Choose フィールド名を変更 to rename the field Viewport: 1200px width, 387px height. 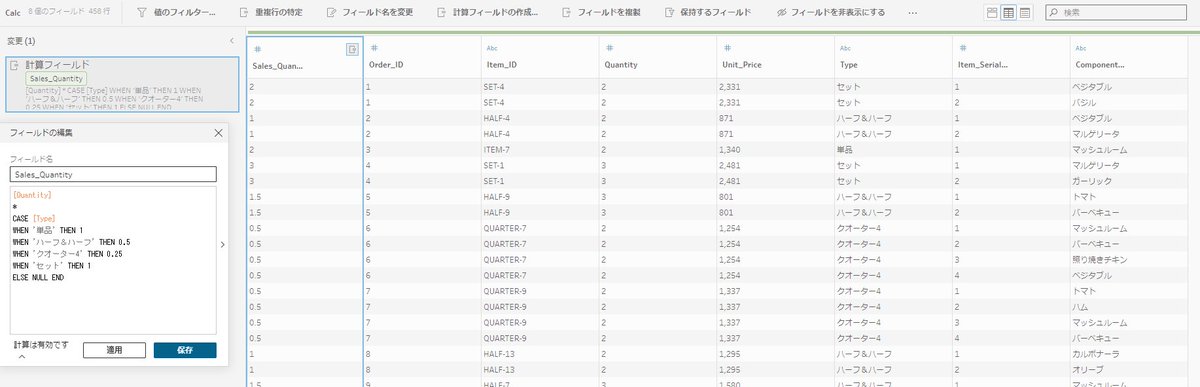point(369,13)
